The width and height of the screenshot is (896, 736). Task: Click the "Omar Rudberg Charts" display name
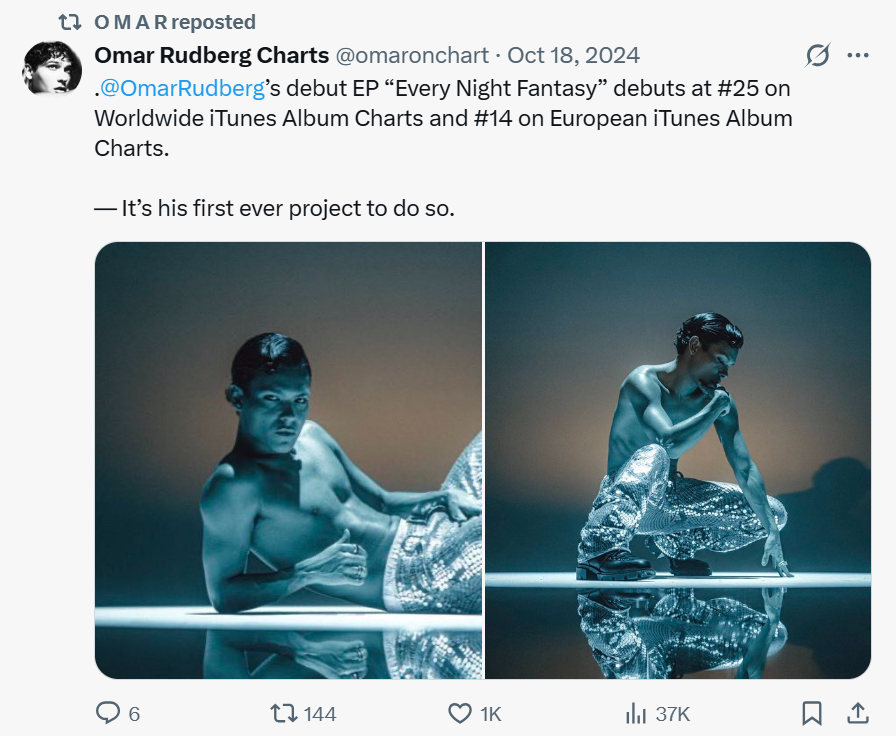point(211,54)
